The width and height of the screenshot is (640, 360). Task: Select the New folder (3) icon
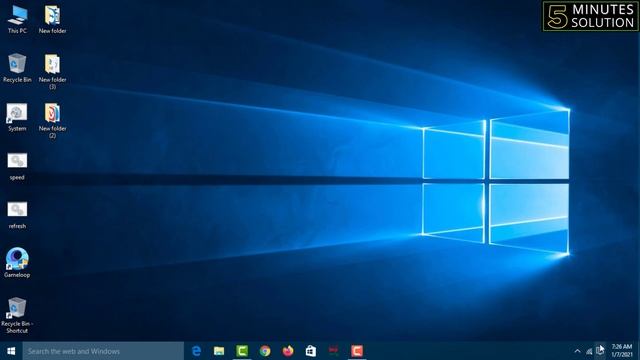pyautogui.click(x=53, y=71)
